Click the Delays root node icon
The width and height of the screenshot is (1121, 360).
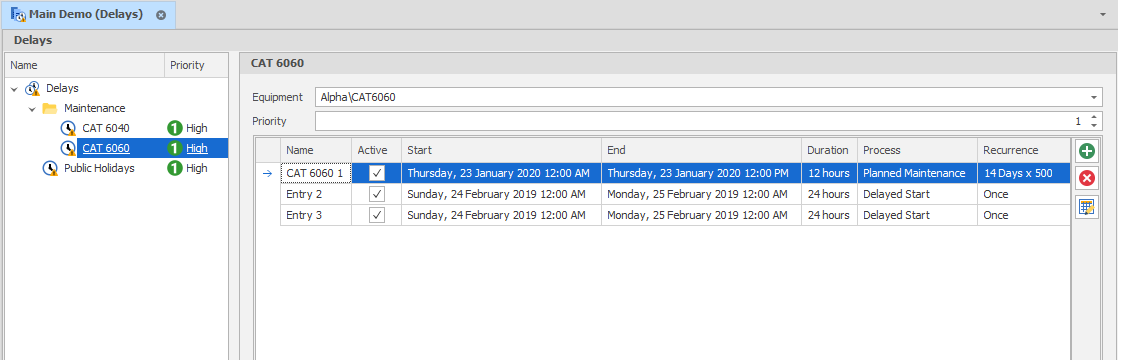[x=32, y=89]
